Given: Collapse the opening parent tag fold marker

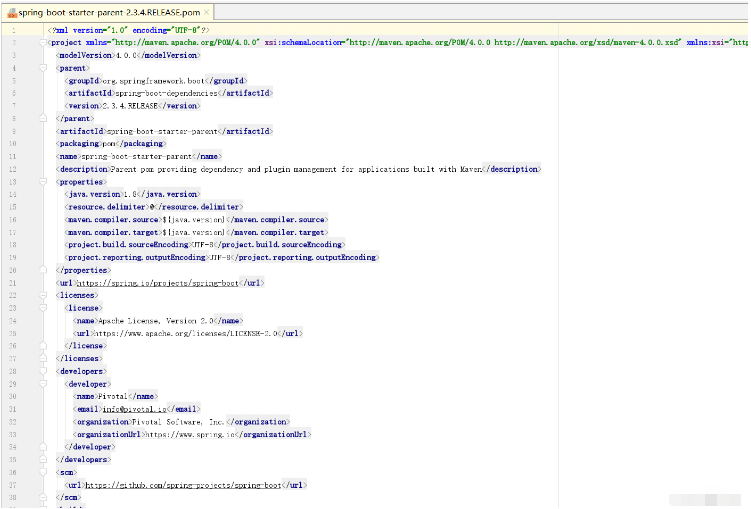Looking at the screenshot, I should [x=43, y=68].
